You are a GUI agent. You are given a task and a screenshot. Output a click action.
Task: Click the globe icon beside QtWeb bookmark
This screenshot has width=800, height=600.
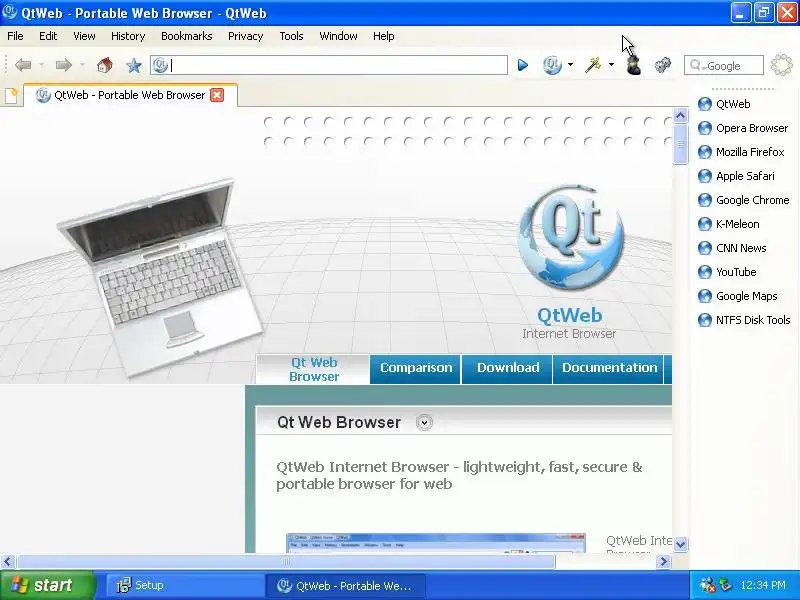(x=705, y=104)
